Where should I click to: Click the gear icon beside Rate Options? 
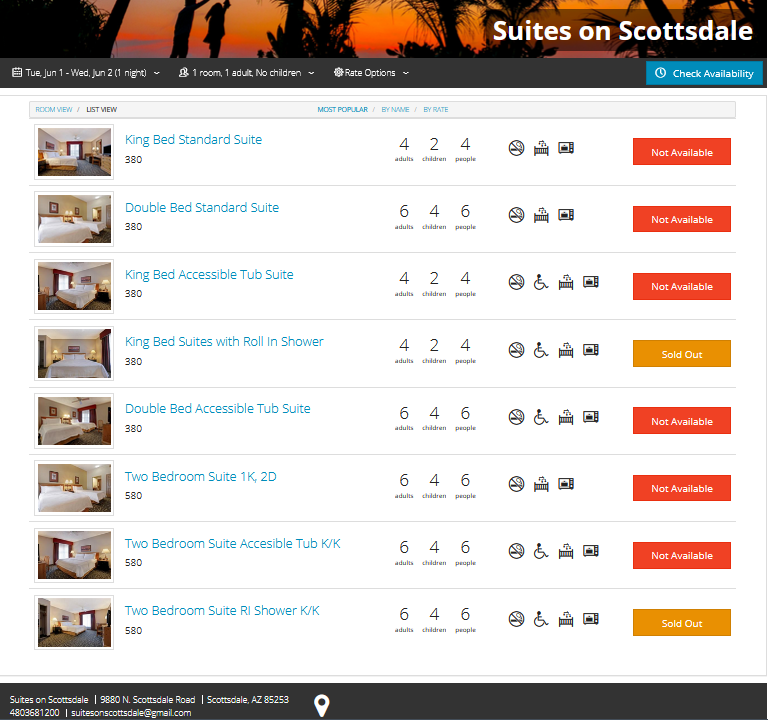pyautogui.click(x=338, y=72)
